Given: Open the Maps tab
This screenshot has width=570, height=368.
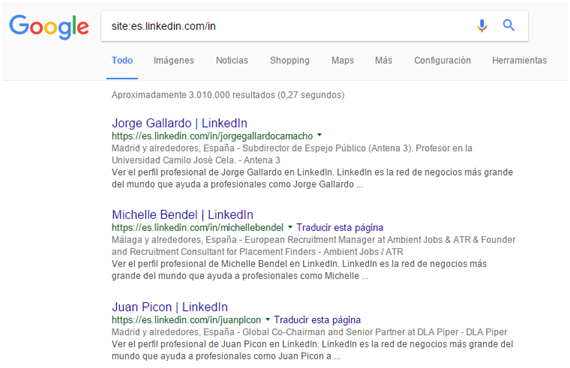Looking at the screenshot, I should [x=342, y=60].
